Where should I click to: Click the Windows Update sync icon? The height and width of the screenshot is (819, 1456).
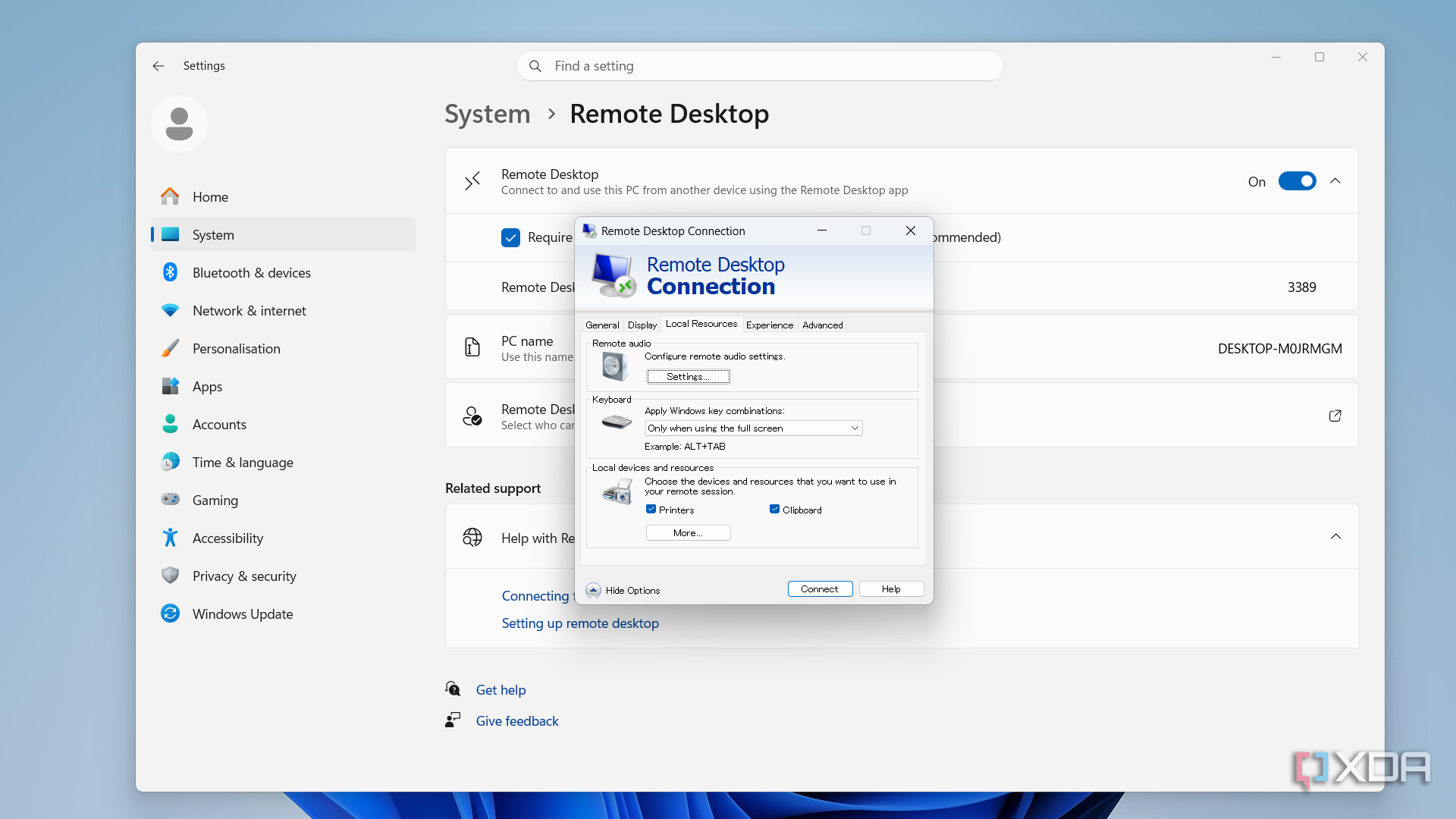(x=170, y=613)
